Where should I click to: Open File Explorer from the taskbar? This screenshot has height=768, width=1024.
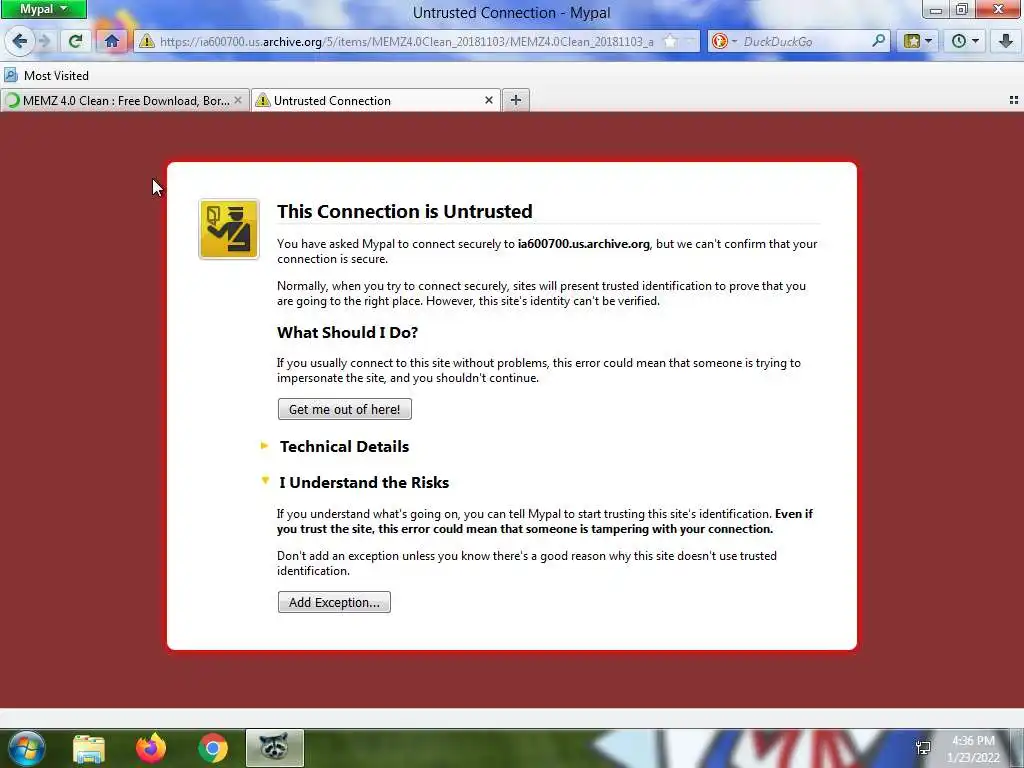[x=89, y=748]
